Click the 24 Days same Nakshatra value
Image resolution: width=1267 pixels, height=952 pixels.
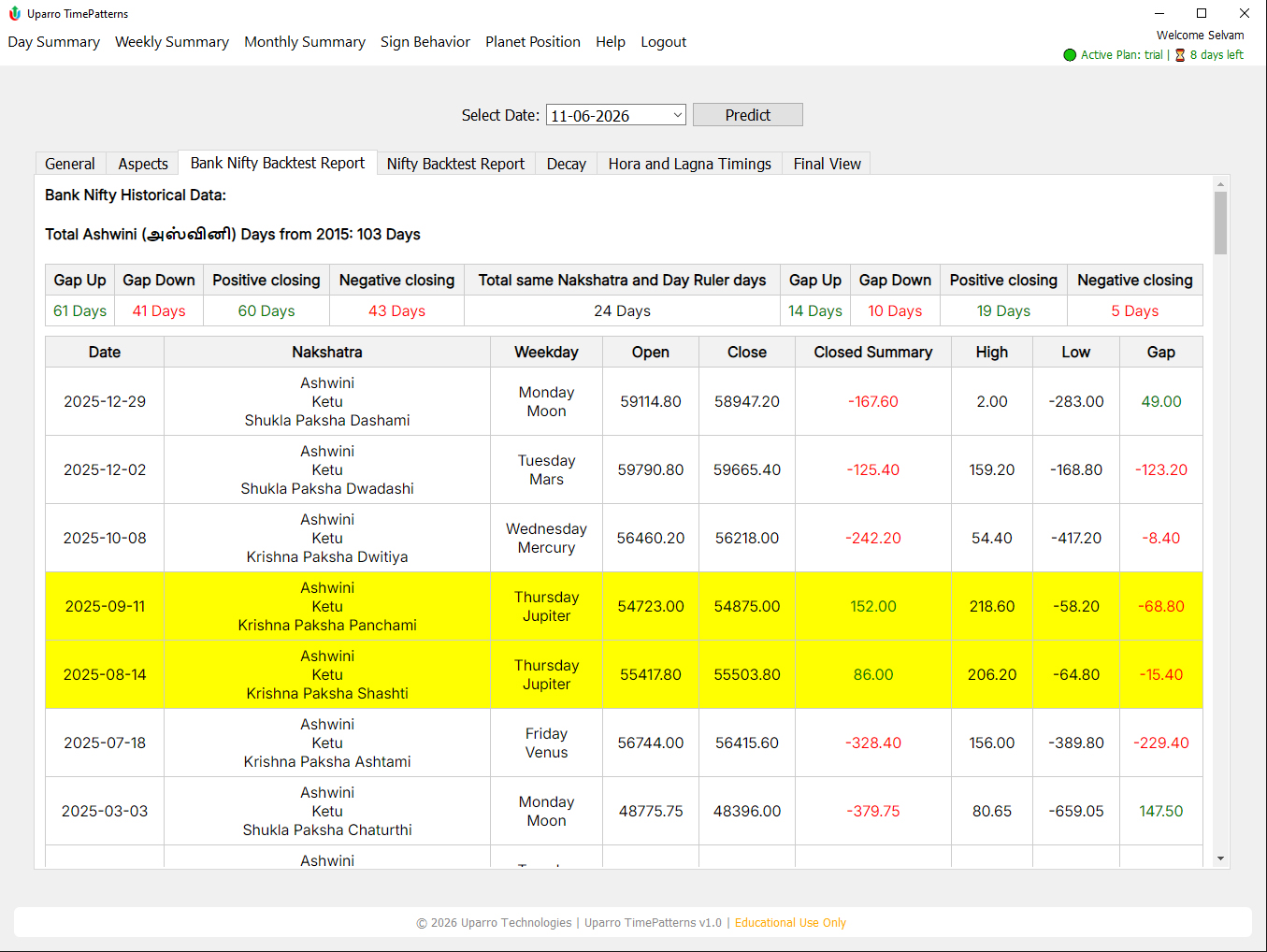(x=623, y=310)
